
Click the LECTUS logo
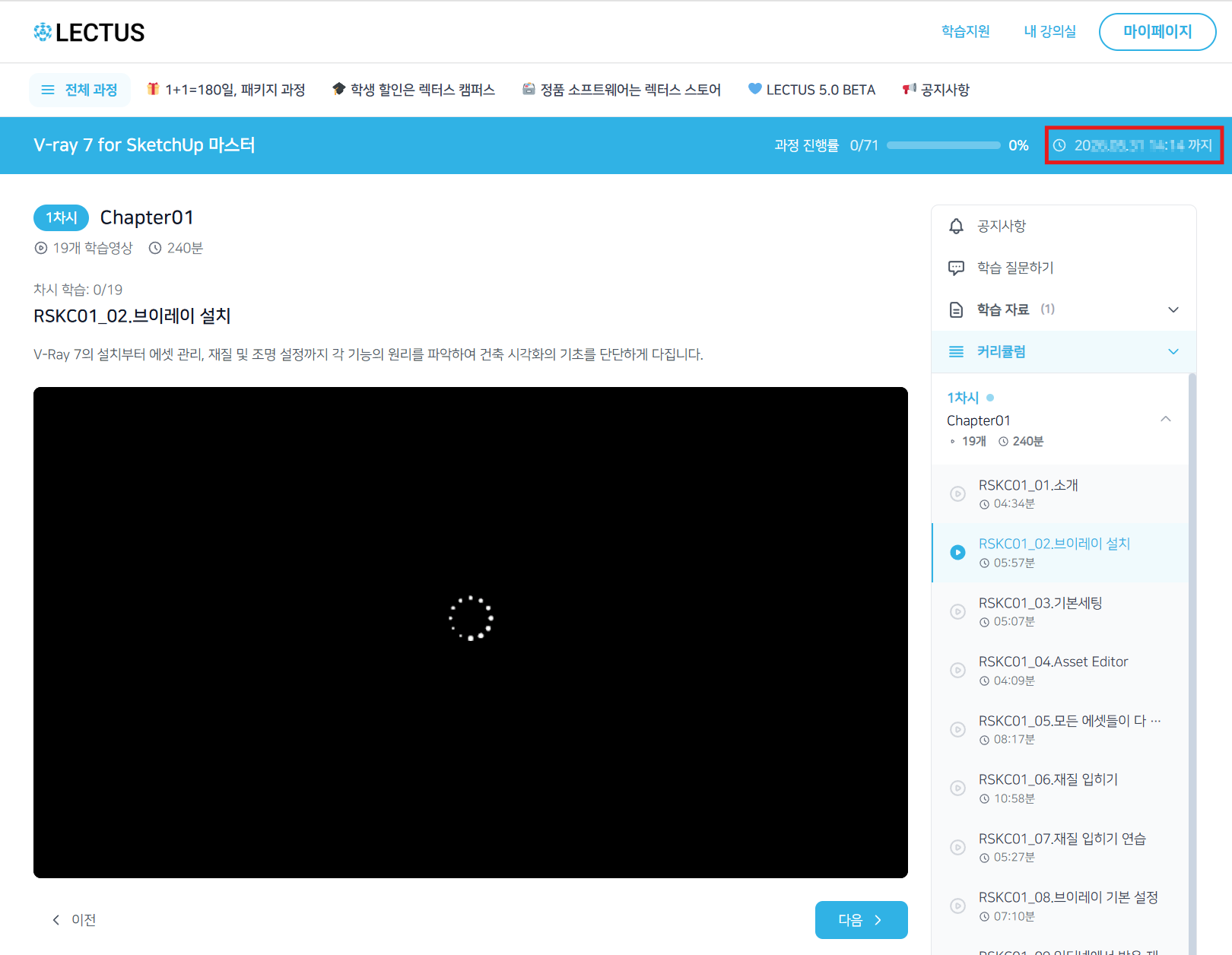(89, 32)
